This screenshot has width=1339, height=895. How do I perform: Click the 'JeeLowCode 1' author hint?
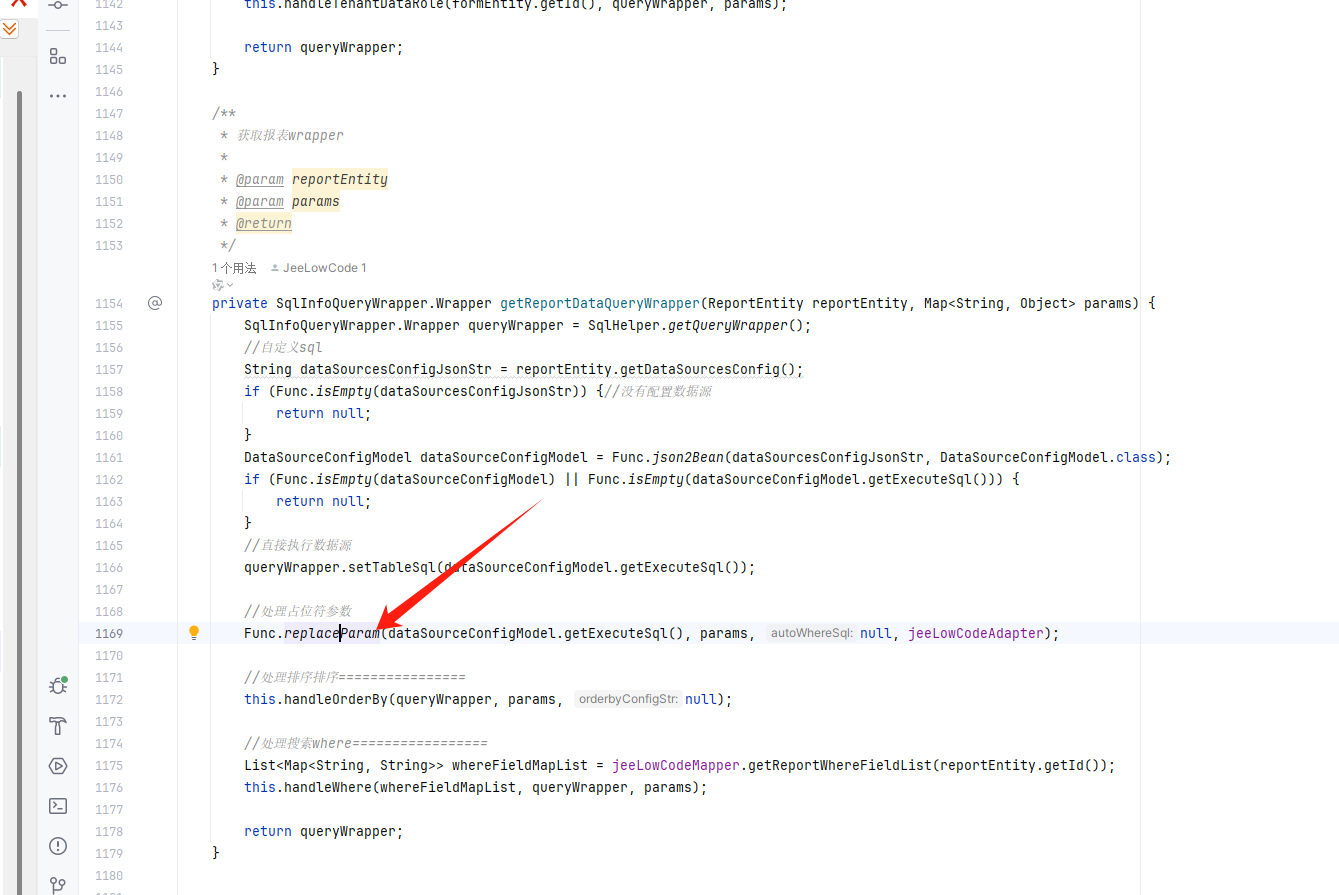coord(319,268)
